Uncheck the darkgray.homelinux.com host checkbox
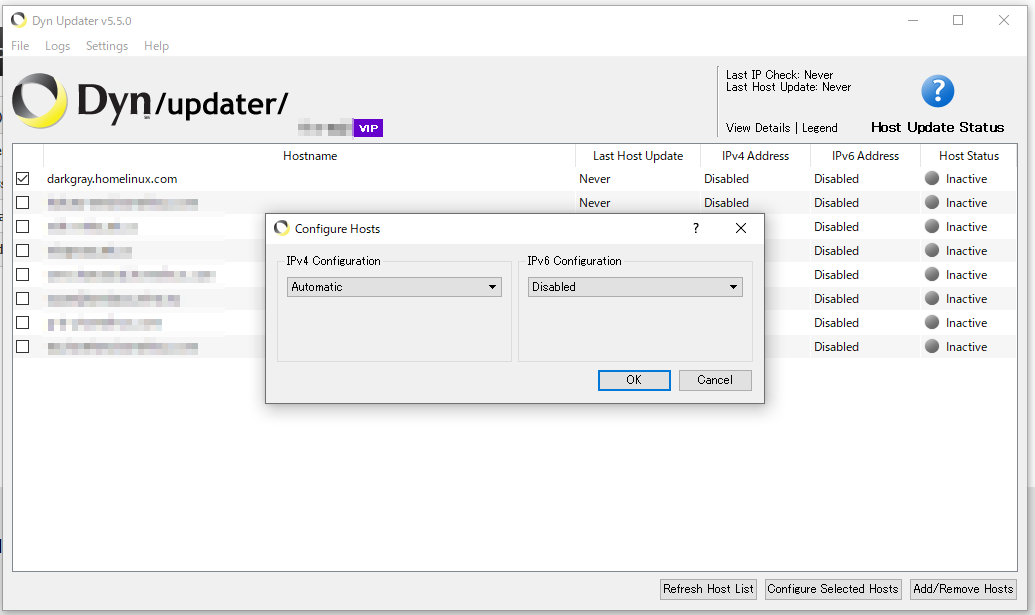 click(22, 179)
